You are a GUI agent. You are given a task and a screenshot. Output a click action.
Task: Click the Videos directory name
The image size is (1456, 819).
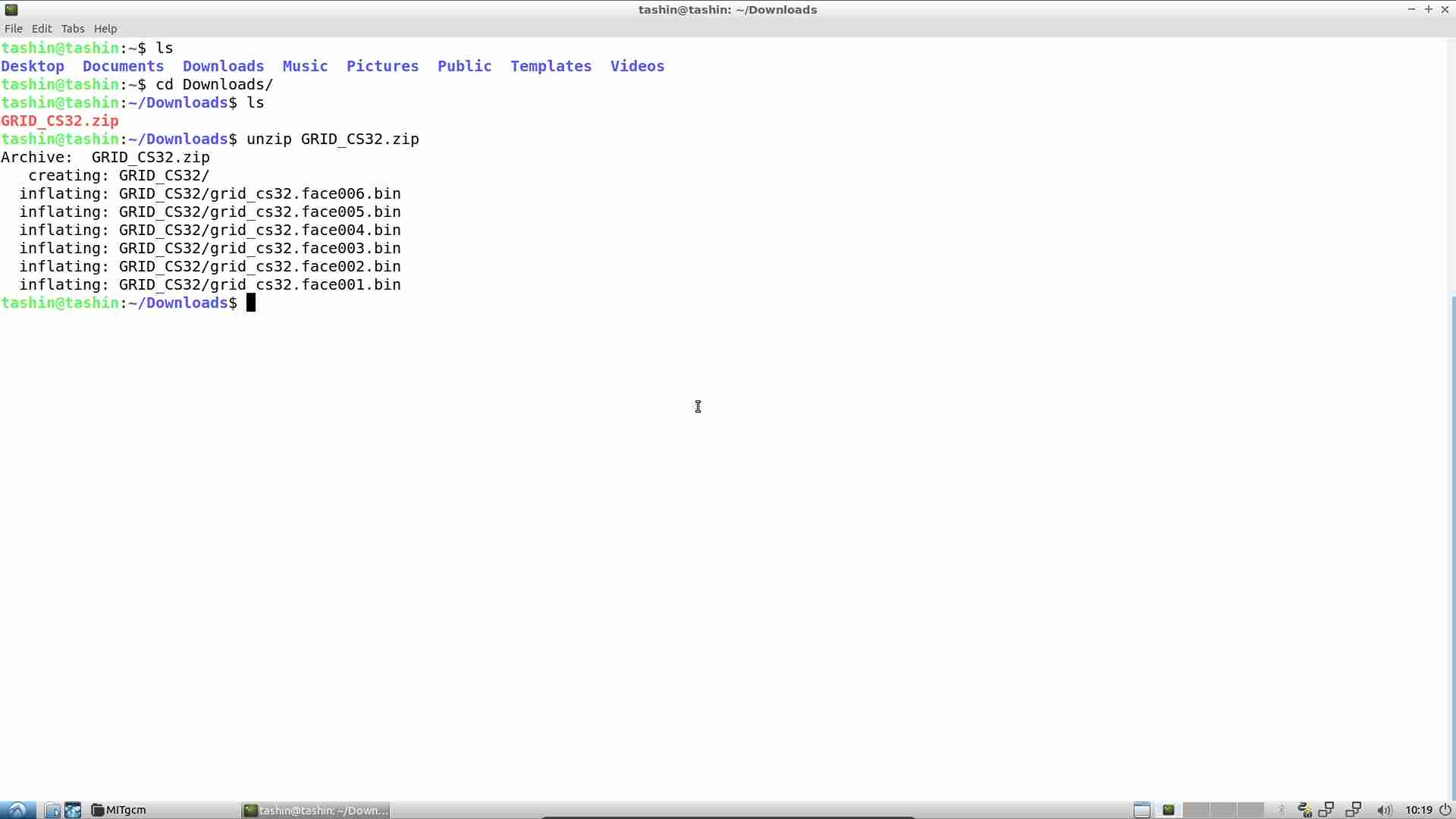pyautogui.click(x=638, y=66)
